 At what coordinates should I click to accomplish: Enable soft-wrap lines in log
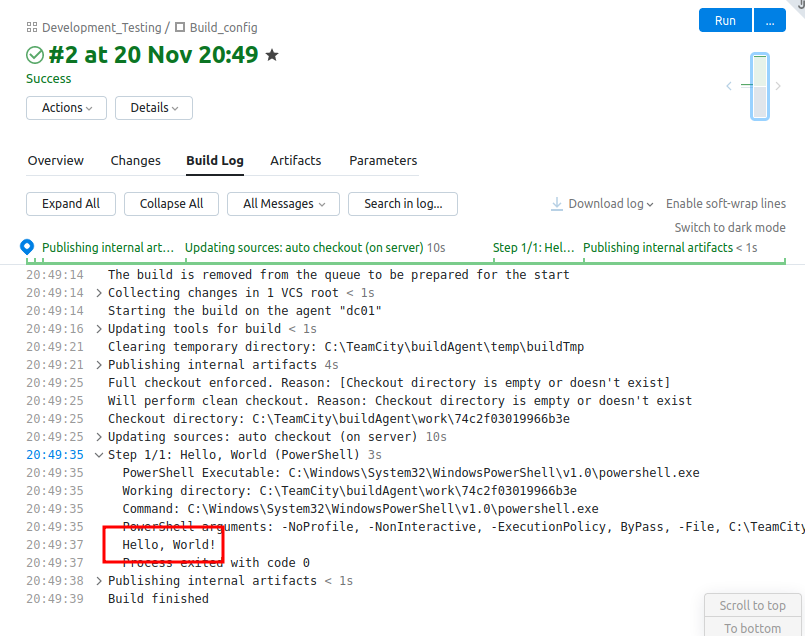click(726, 204)
